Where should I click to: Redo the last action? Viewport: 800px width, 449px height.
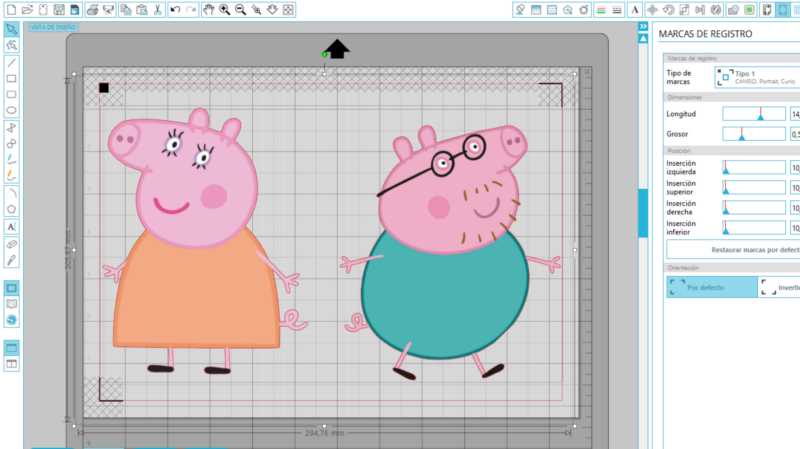click(x=191, y=10)
